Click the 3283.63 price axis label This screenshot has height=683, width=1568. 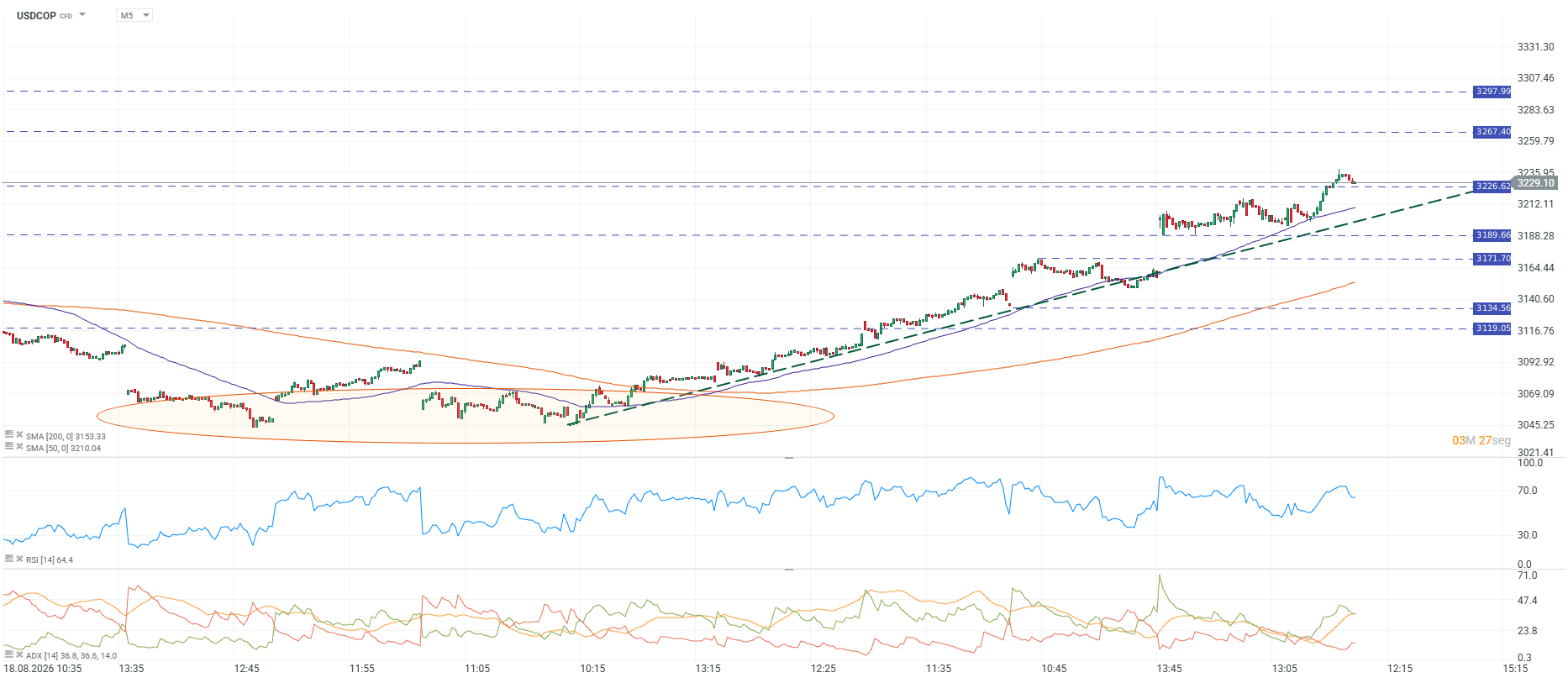(1535, 110)
